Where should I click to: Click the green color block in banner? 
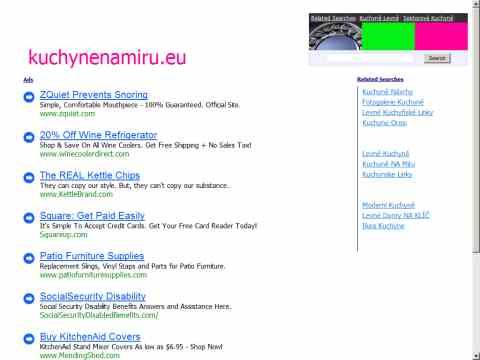(x=388, y=36)
